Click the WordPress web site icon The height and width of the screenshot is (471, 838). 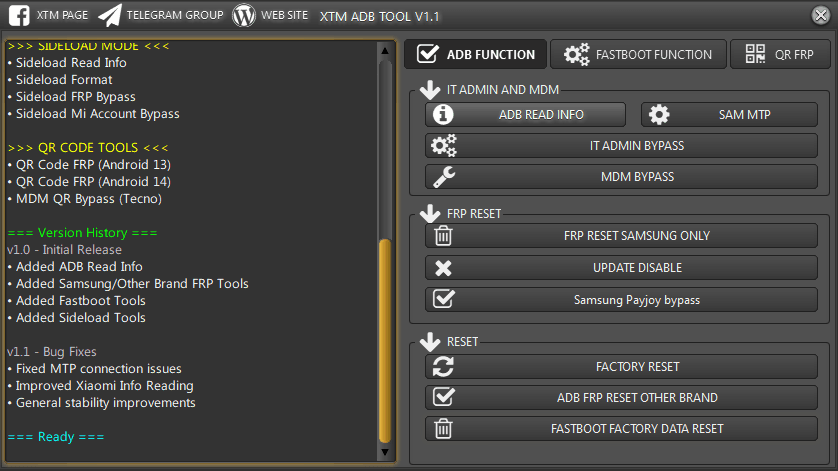click(244, 15)
